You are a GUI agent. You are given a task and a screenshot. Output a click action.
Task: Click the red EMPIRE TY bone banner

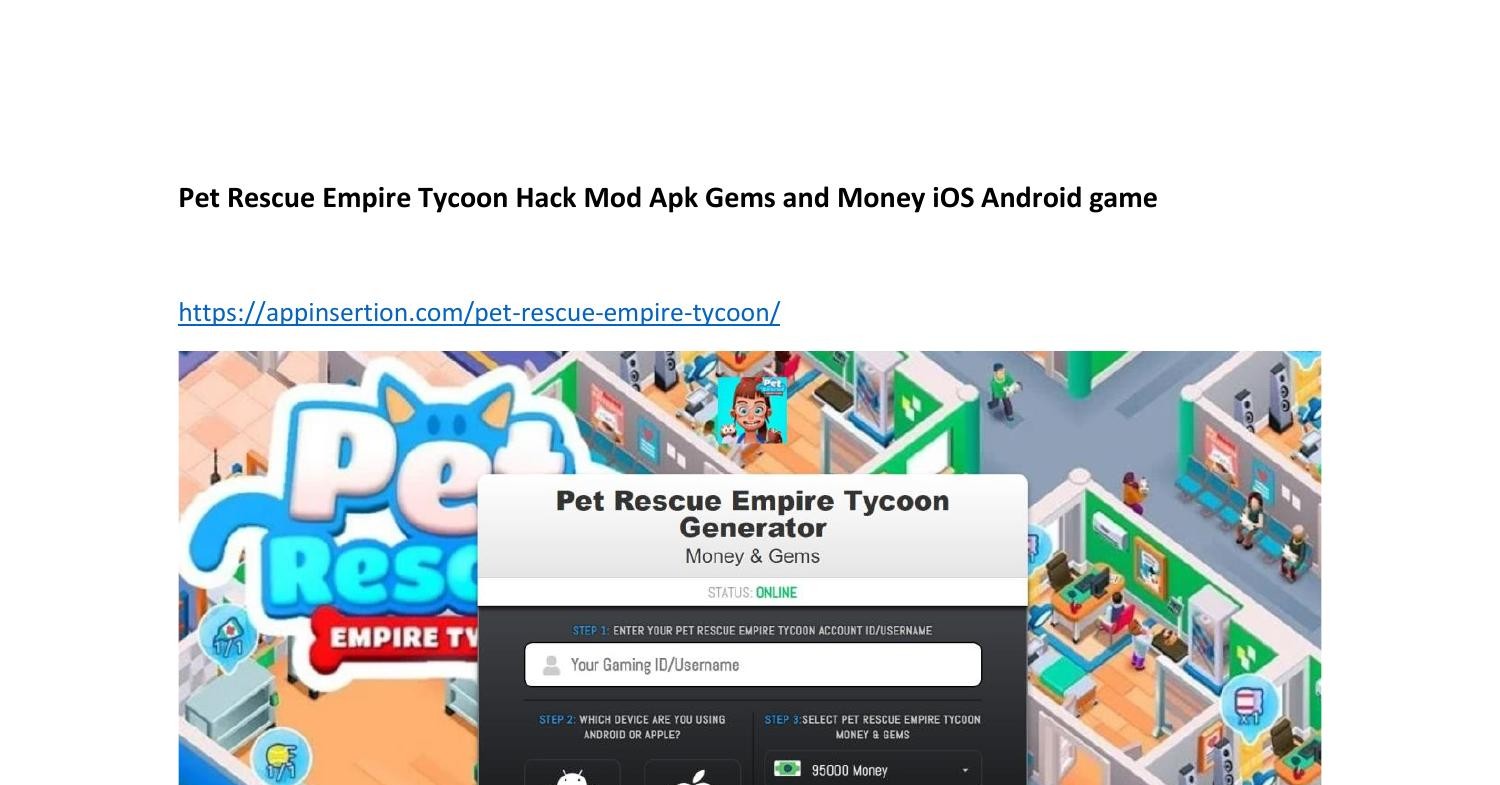point(397,638)
